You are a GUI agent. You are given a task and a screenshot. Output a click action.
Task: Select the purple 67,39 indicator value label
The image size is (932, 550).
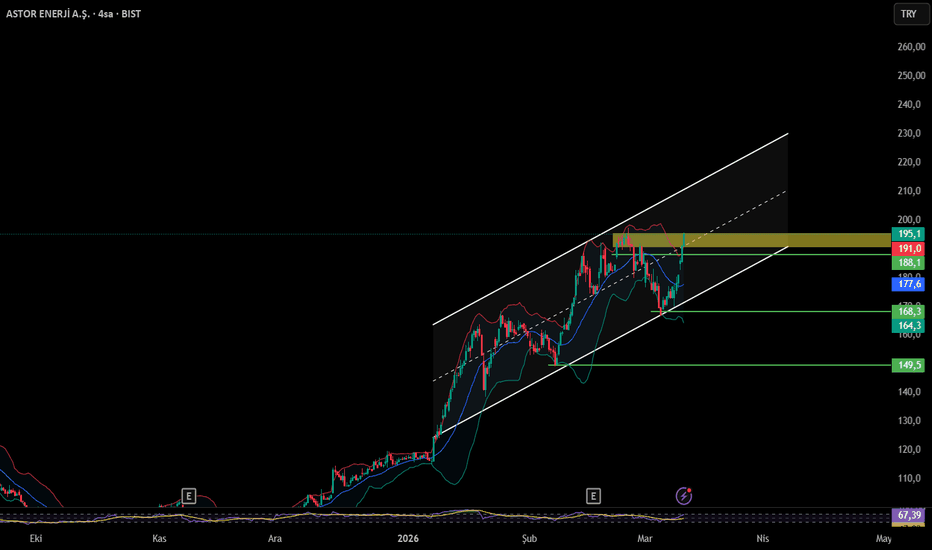(908, 515)
